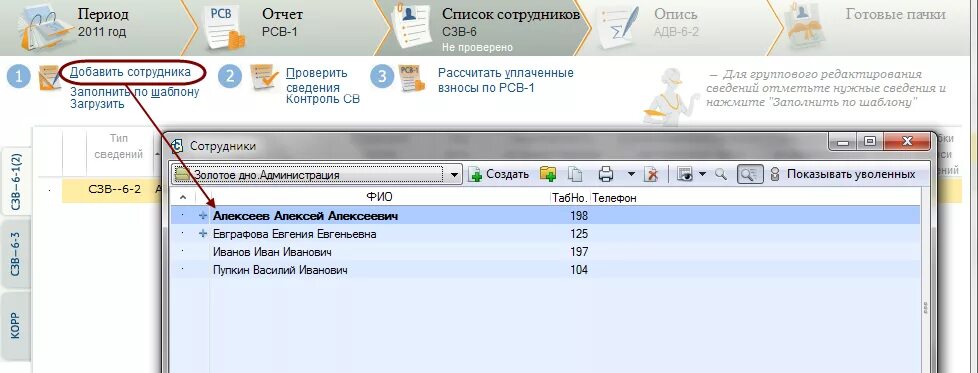Open the Опись АДВ-6-2 step
Viewport: 978px width, 373px height.
pyautogui.click(x=677, y=25)
